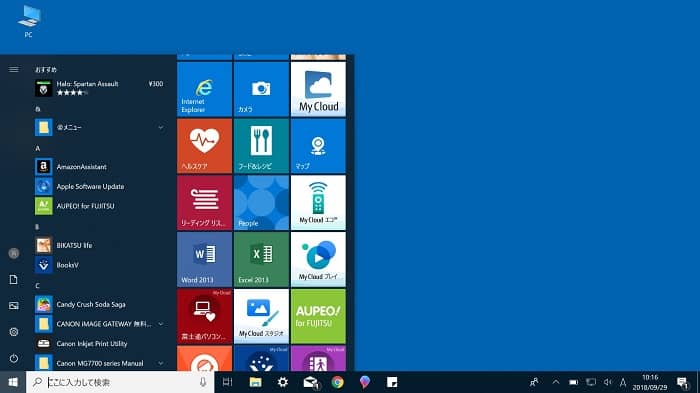Open the Food & Recipe tile

point(261,146)
